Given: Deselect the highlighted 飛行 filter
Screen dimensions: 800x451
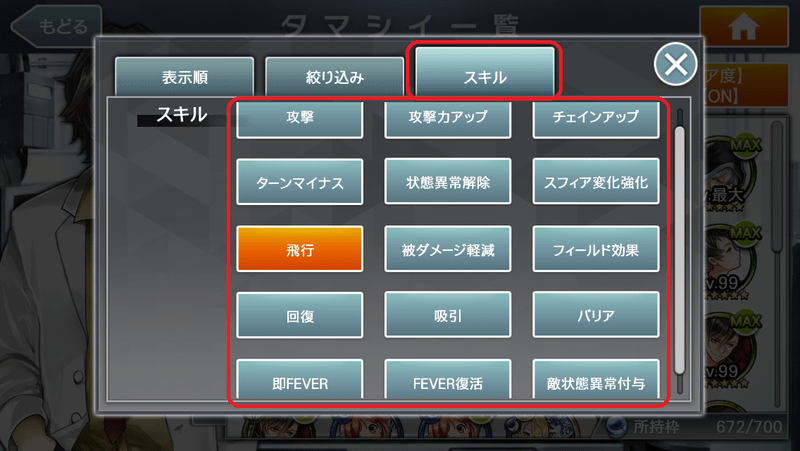Looking at the screenshot, I should pyautogui.click(x=299, y=249).
